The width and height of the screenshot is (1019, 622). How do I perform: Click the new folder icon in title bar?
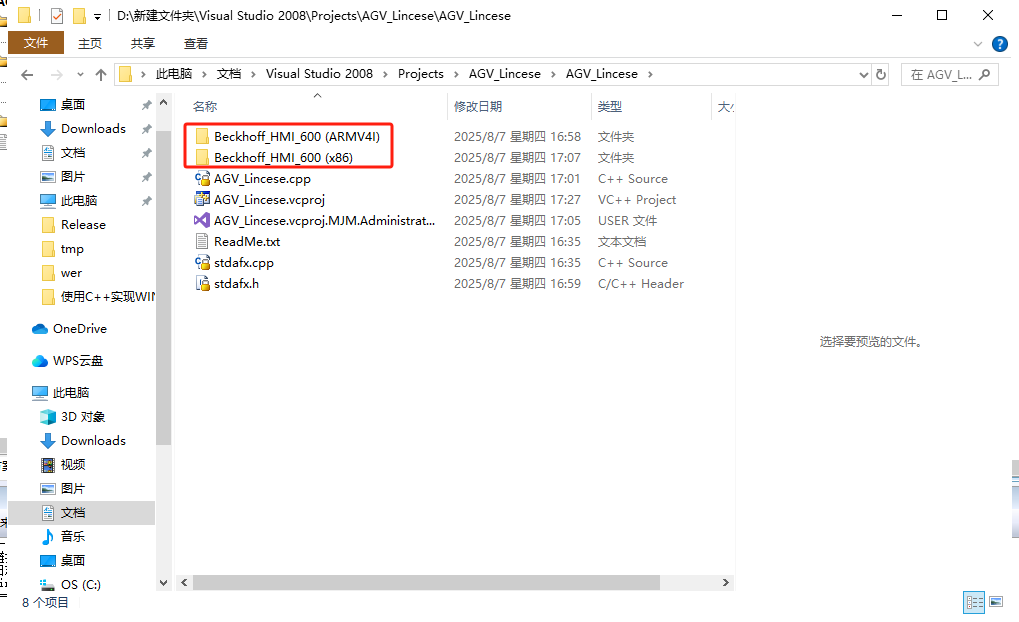(x=79, y=16)
